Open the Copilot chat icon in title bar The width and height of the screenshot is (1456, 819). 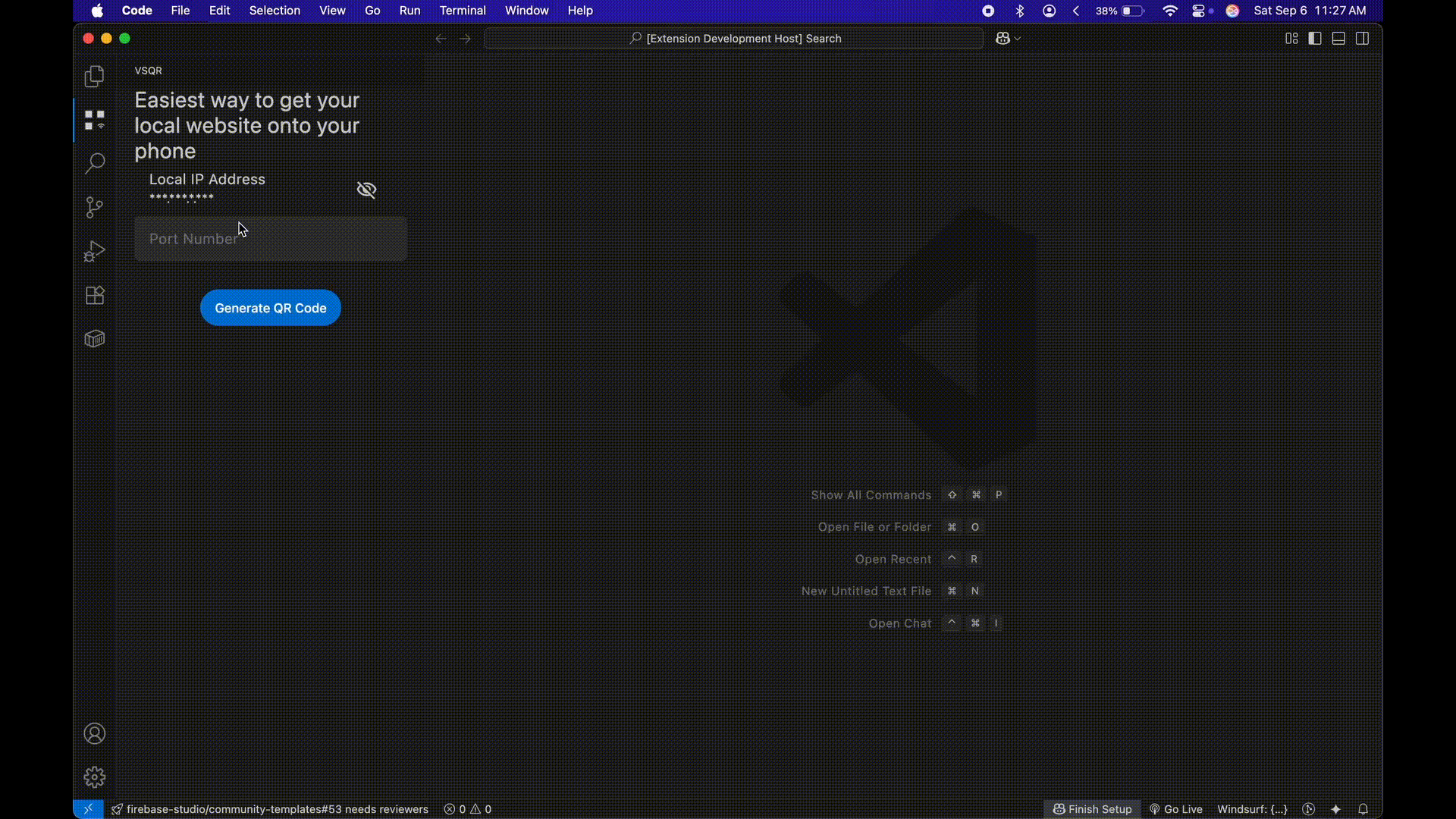1003,39
